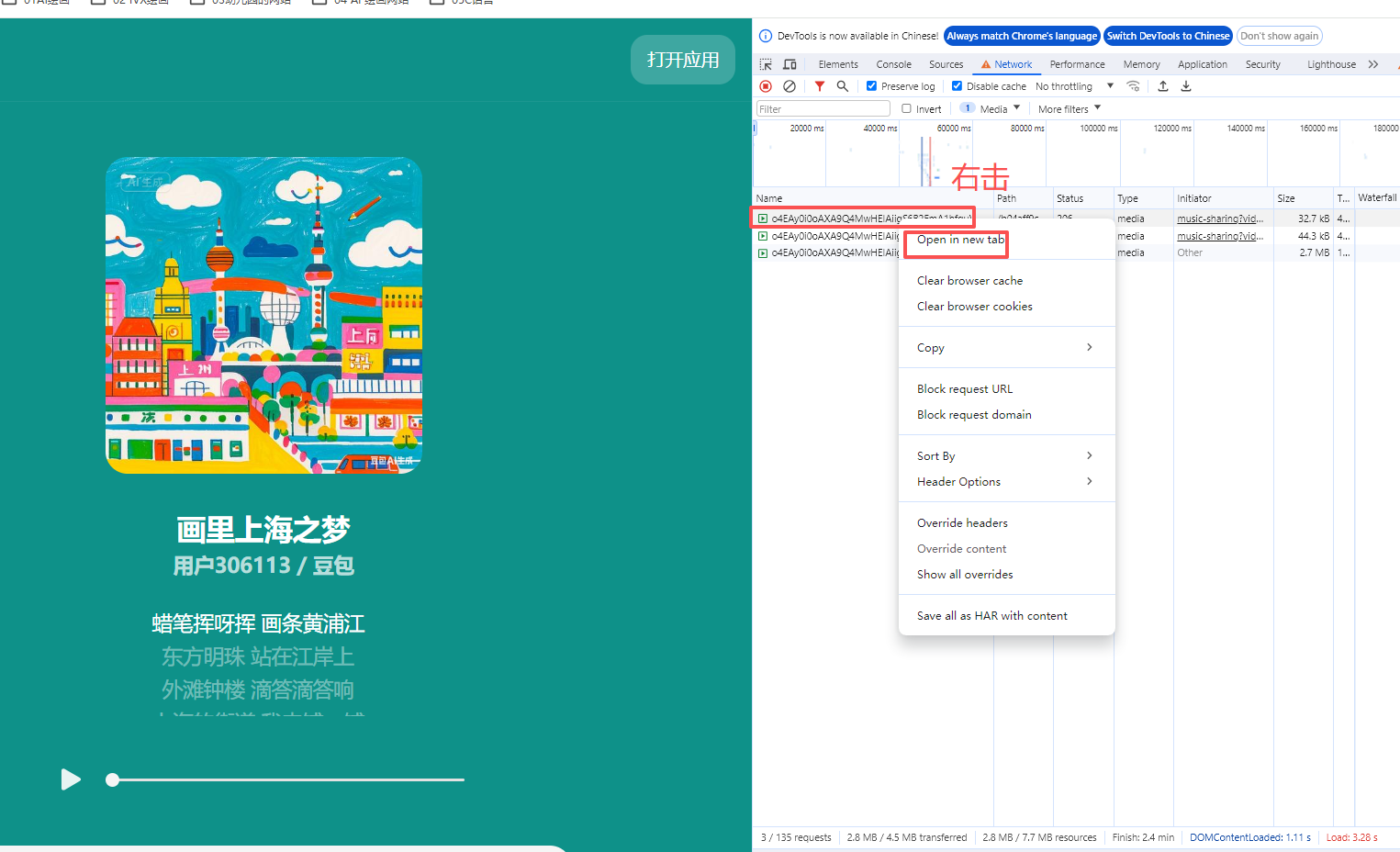This screenshot has width=1400, height=852.
Task: Switch to the Application tab
Action: 1202,64
